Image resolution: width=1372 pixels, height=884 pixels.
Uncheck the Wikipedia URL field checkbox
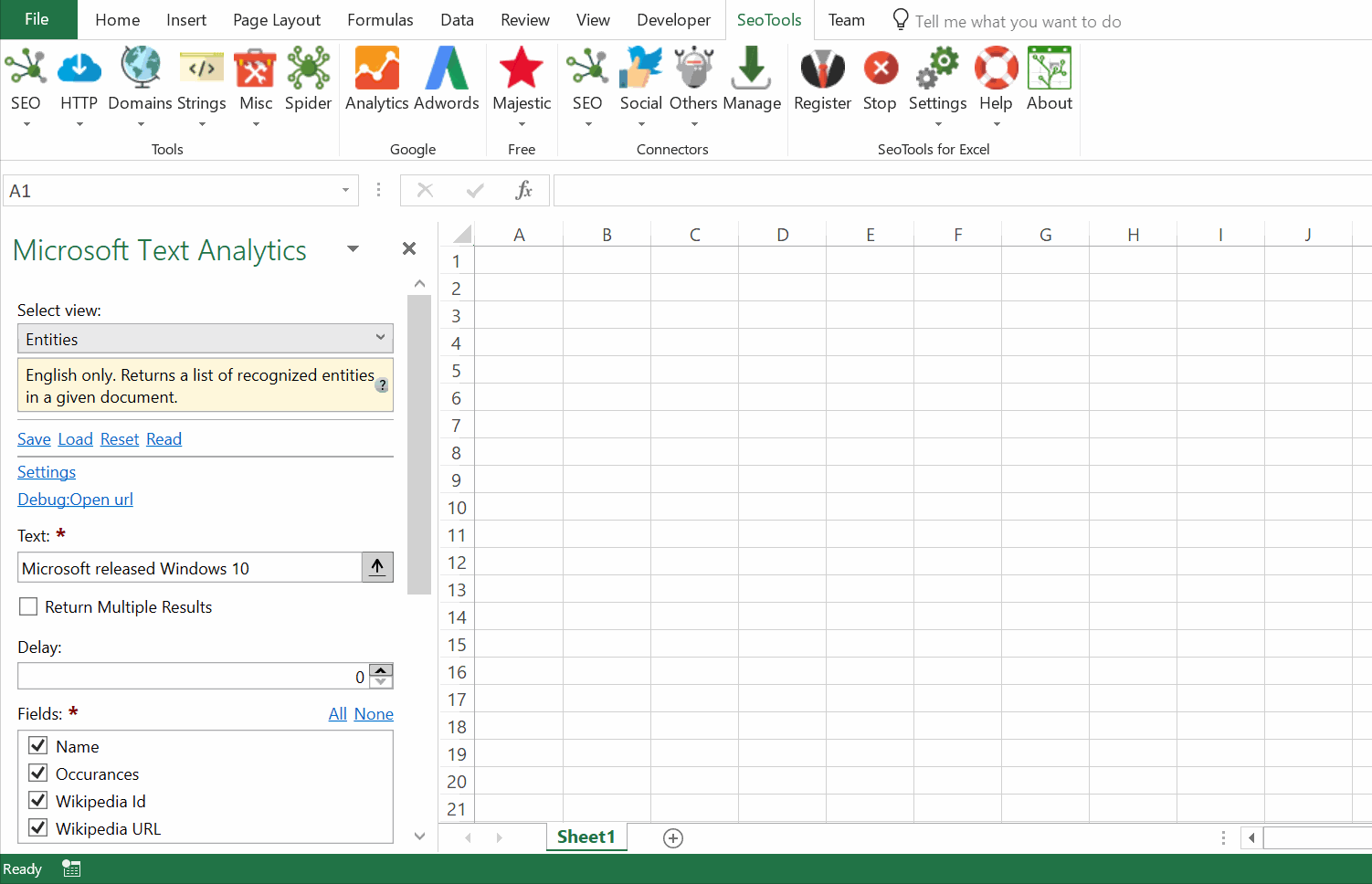(38, 827)
